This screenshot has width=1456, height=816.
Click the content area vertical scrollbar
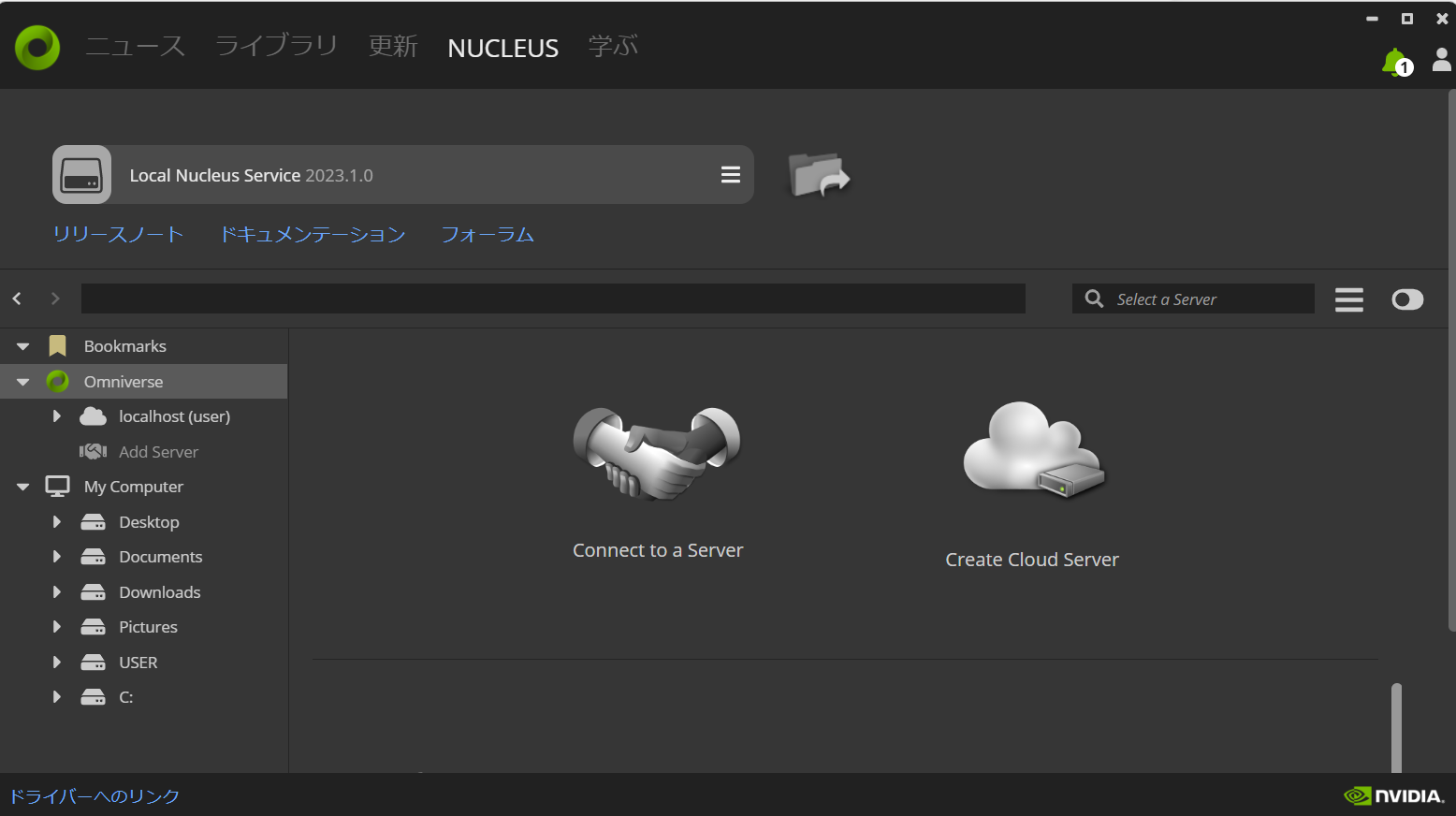1396,727
